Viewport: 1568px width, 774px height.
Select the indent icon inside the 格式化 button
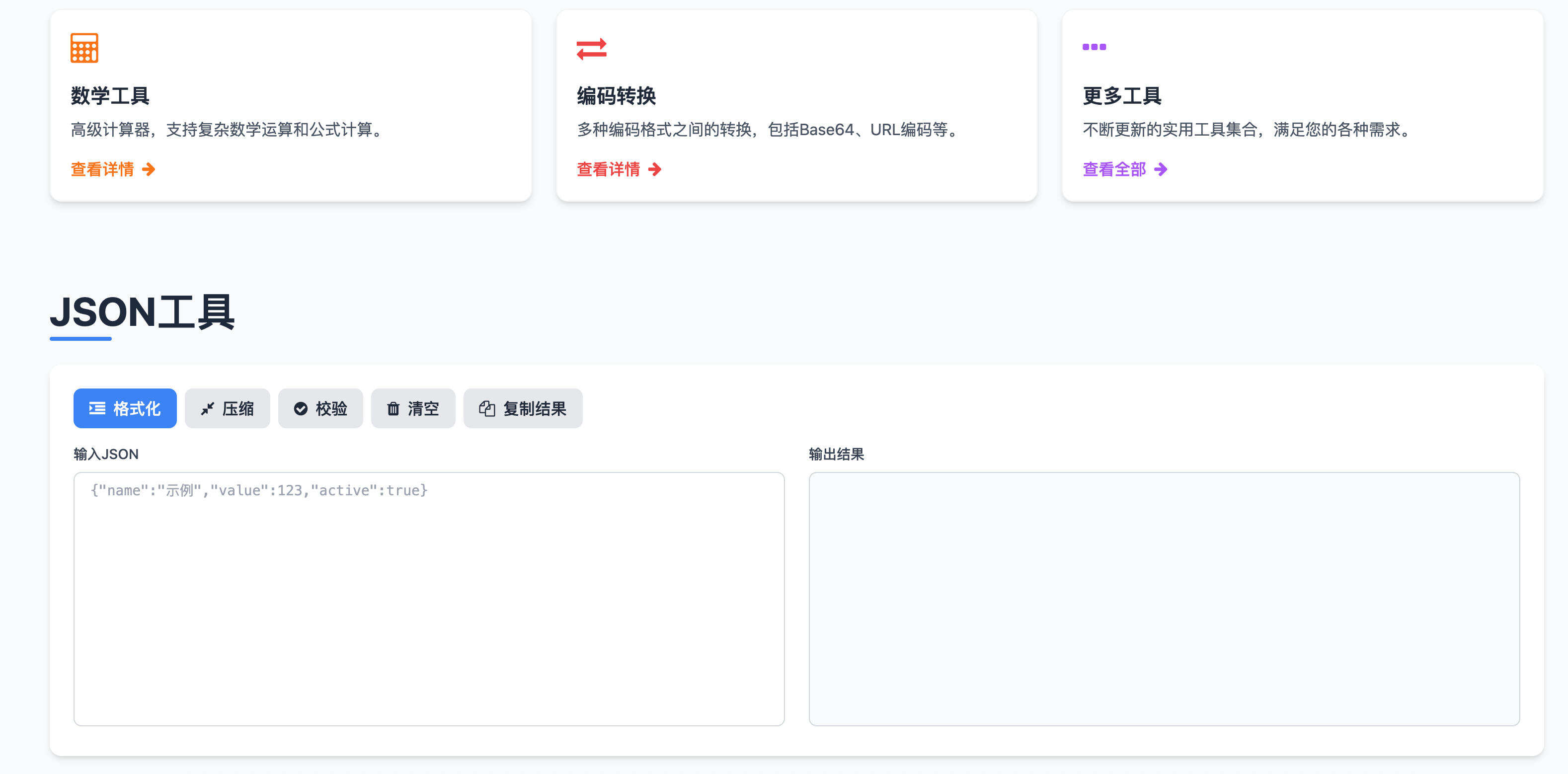tap(97, 408)
